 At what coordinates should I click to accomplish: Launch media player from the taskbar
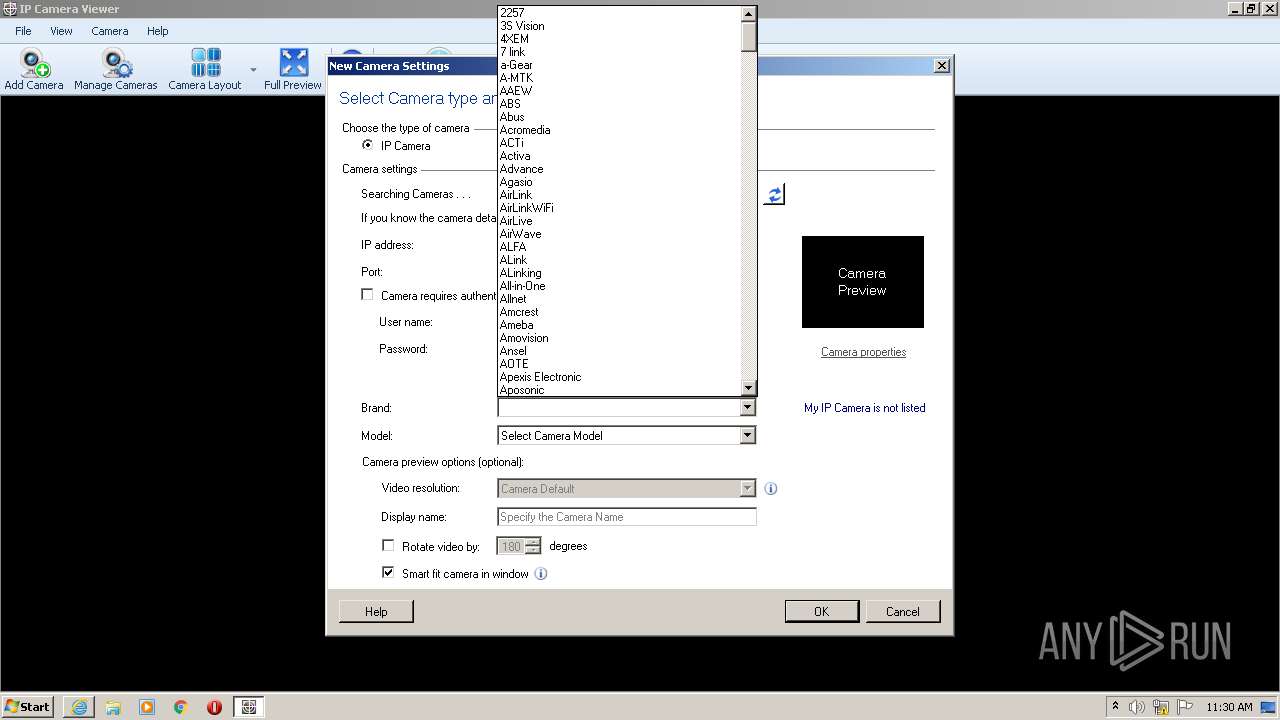(x=147, y=707)
